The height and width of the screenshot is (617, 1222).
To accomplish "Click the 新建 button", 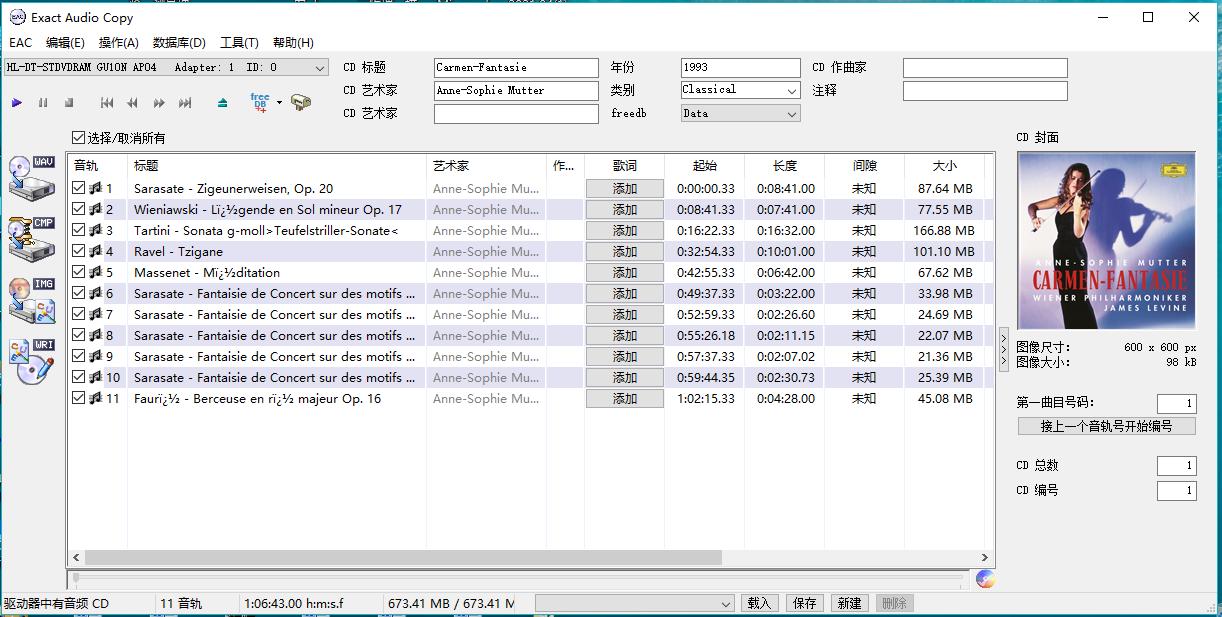I will click(850, 603).
